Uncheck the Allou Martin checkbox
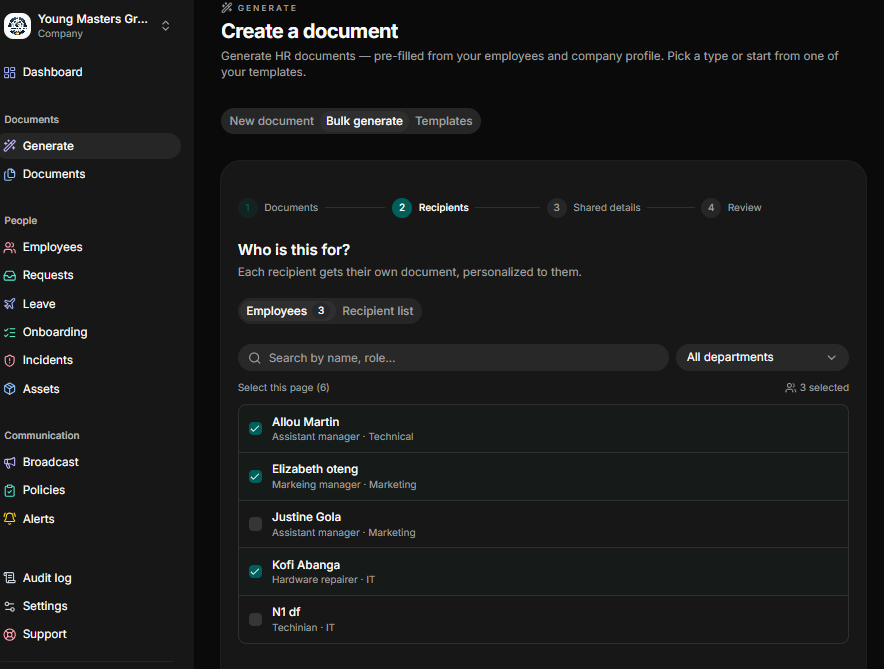The image size is (884, 669). tap(255, 428)
